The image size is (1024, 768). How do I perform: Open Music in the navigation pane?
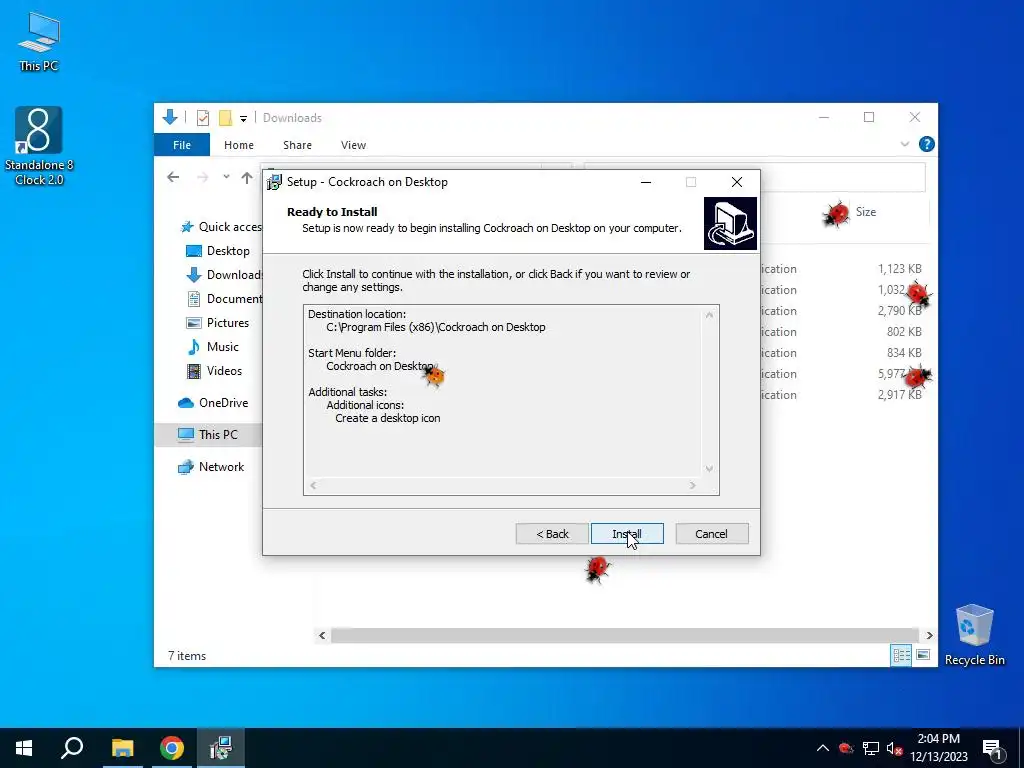tap(213, 347)
